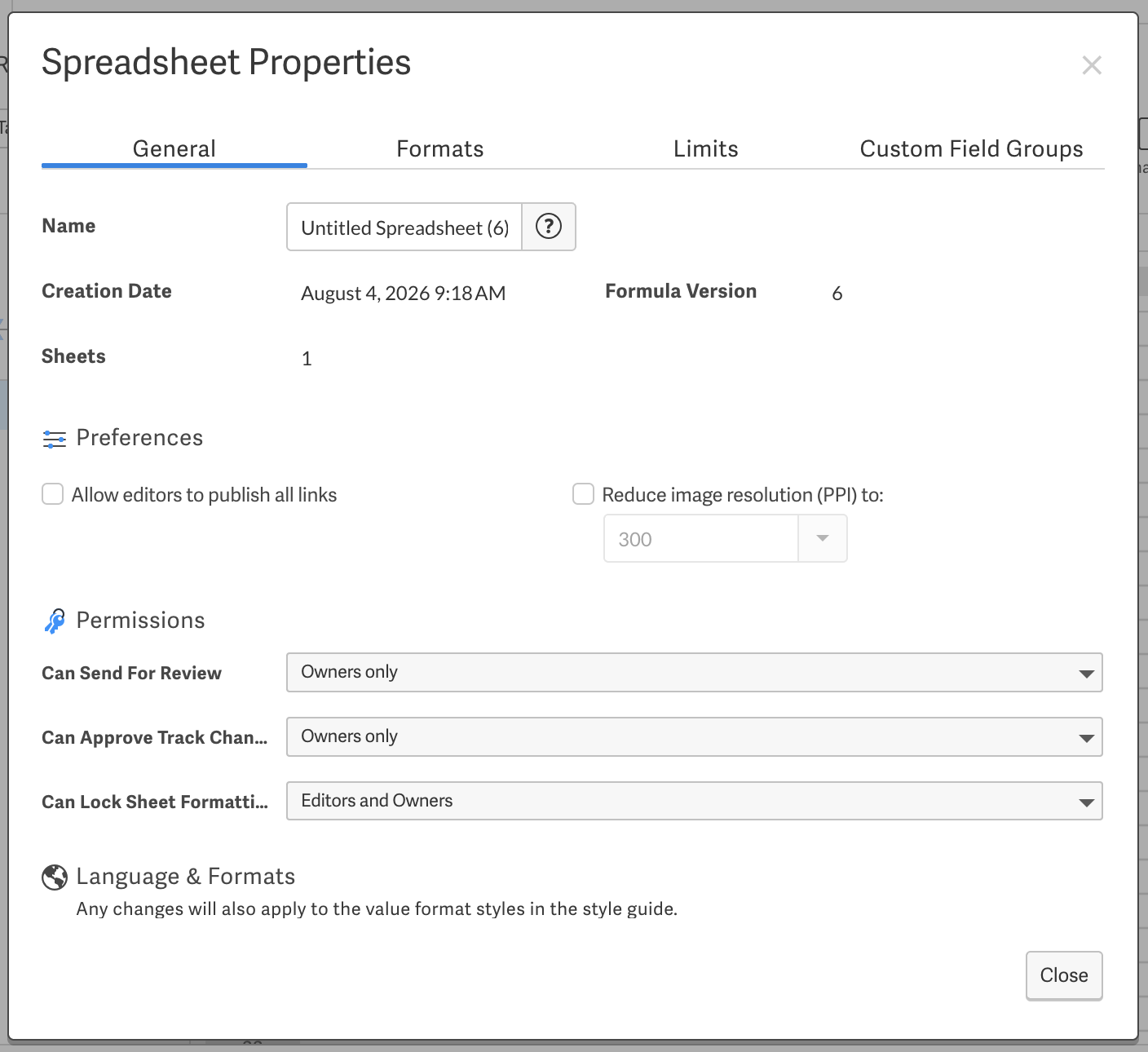
Task: Click the help question mark icon beside Name
Action: tap(549, 227)
